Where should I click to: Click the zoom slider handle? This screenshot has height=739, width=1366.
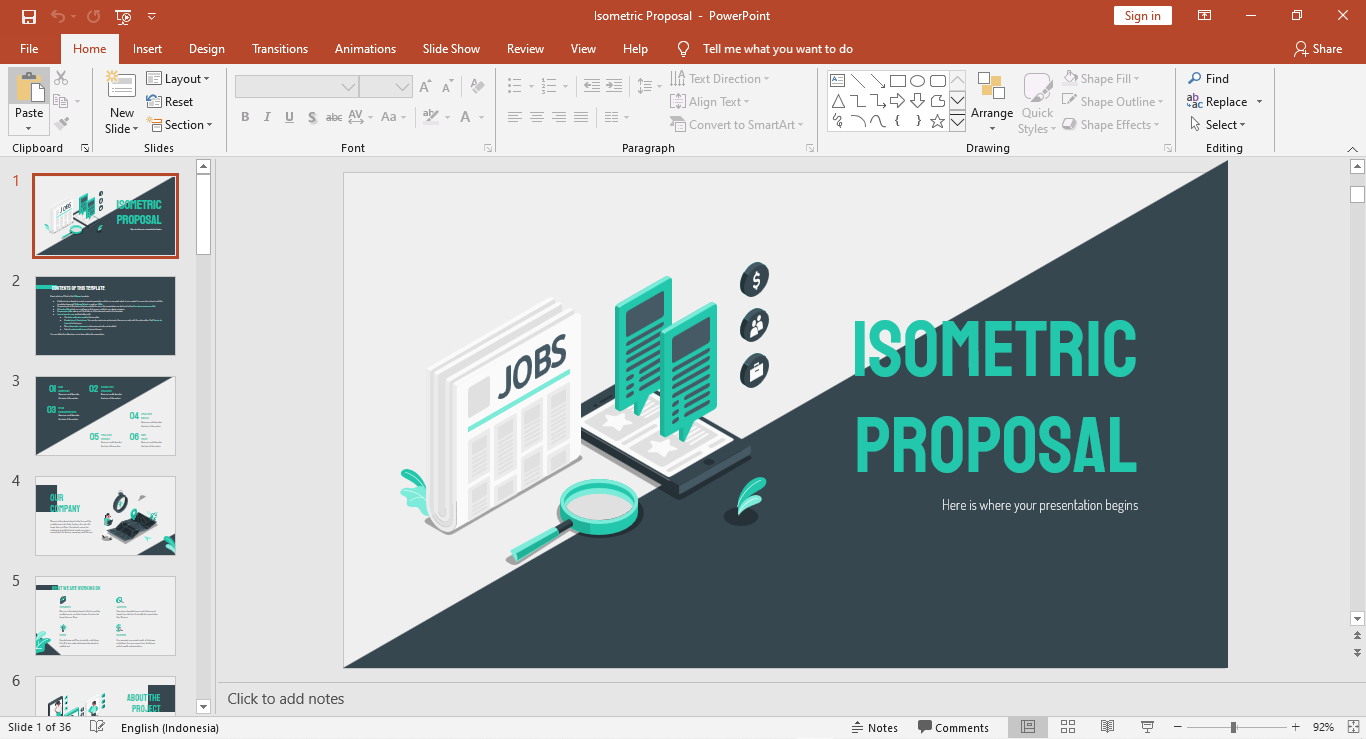pyautogui.click(x=1234, y=727)
